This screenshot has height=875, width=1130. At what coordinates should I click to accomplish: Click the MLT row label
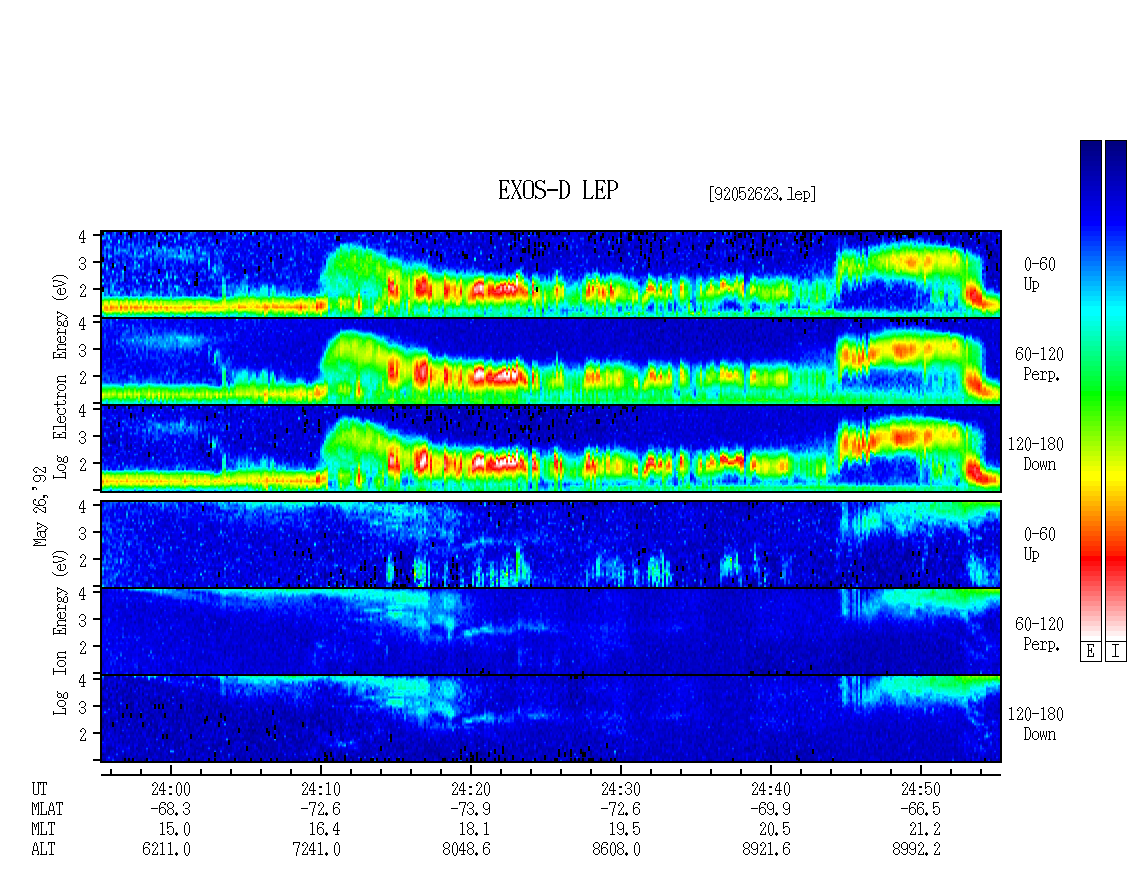point(43,830)
